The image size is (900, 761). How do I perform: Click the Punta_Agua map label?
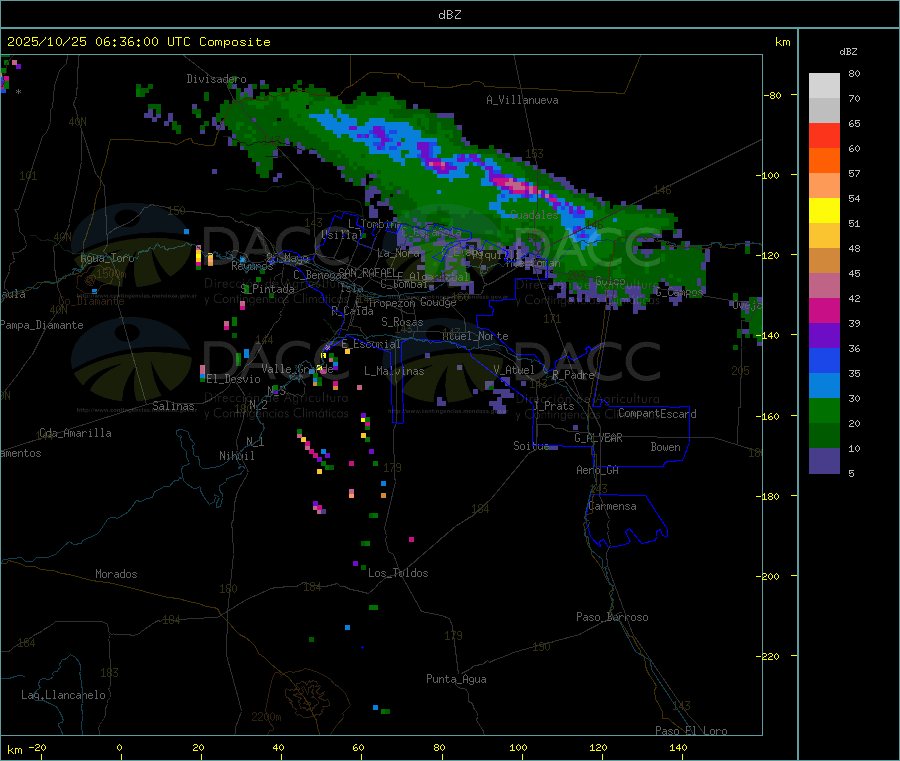coord(456,679)
